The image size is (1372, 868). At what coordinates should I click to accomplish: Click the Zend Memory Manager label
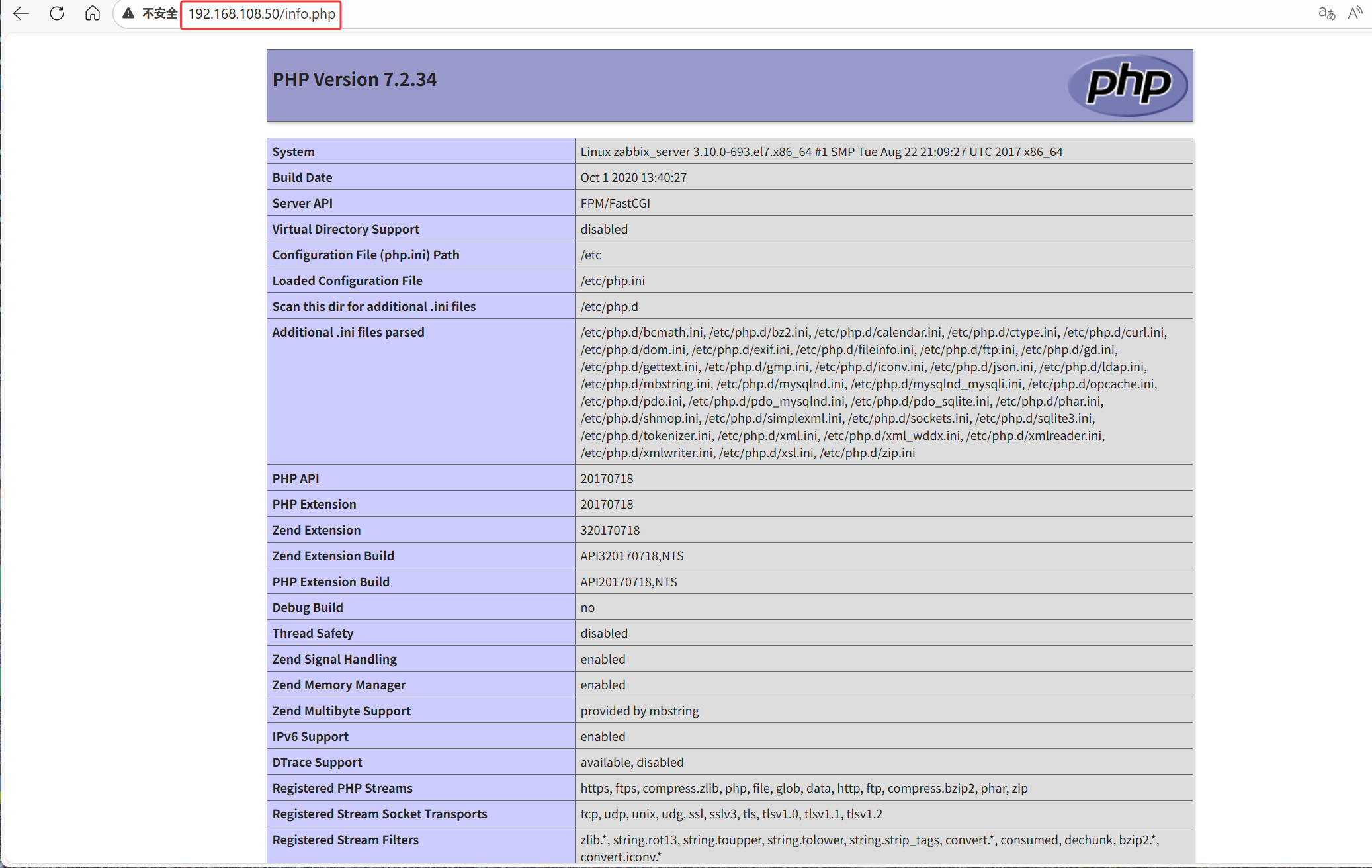tap(339, 685)
